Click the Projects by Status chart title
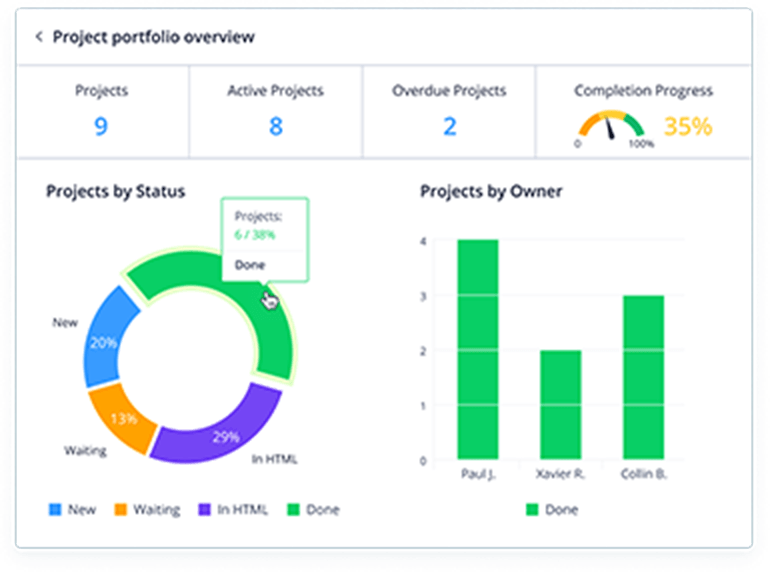The width and height of the screenshot is (770, 572). click(x=115, y=191)
